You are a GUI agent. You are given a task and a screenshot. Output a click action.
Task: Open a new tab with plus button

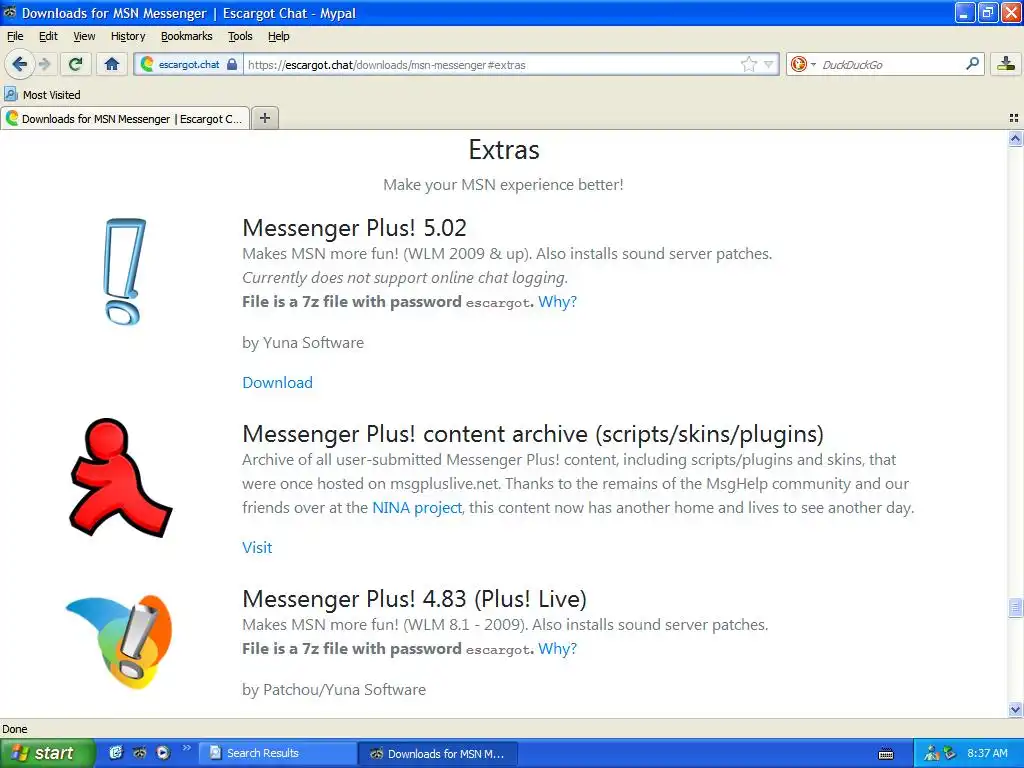click(264, 118)
